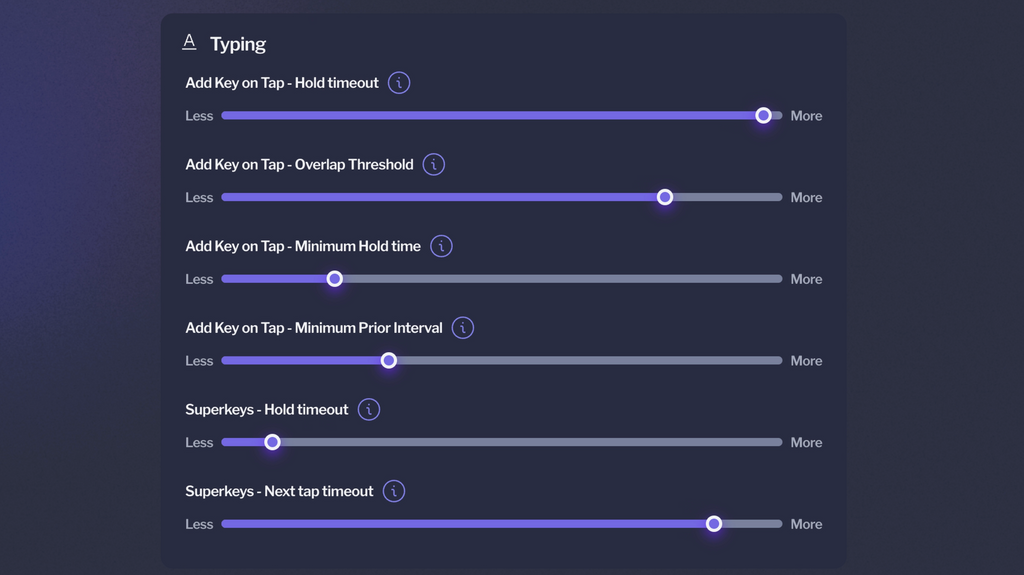Click the Add Key on Tap Hold timeout slider handle
The image size is (1024, 575).
[763, 116]
